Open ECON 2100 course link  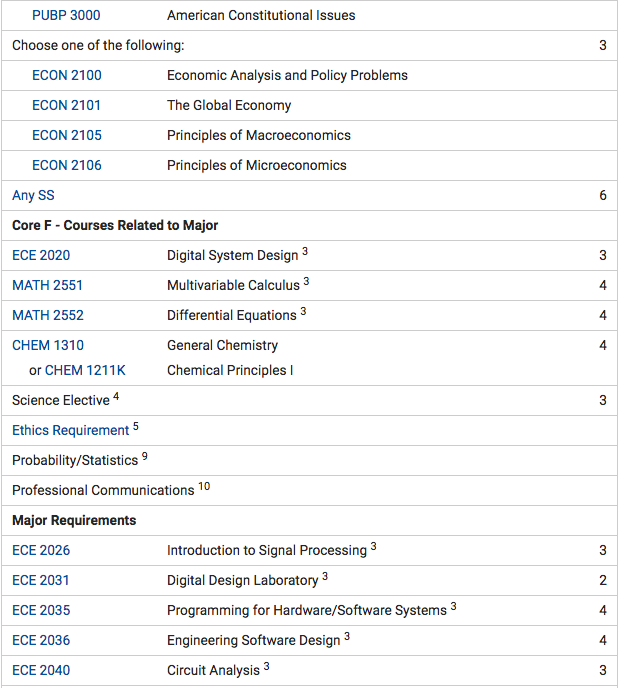[x=67, y=75]
